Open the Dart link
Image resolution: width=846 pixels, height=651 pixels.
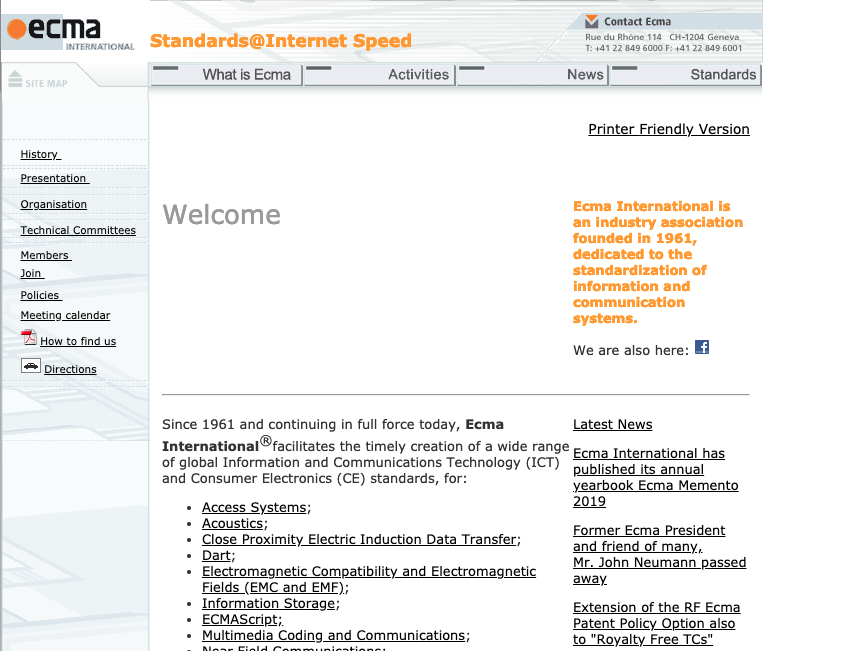coord(216,556)
